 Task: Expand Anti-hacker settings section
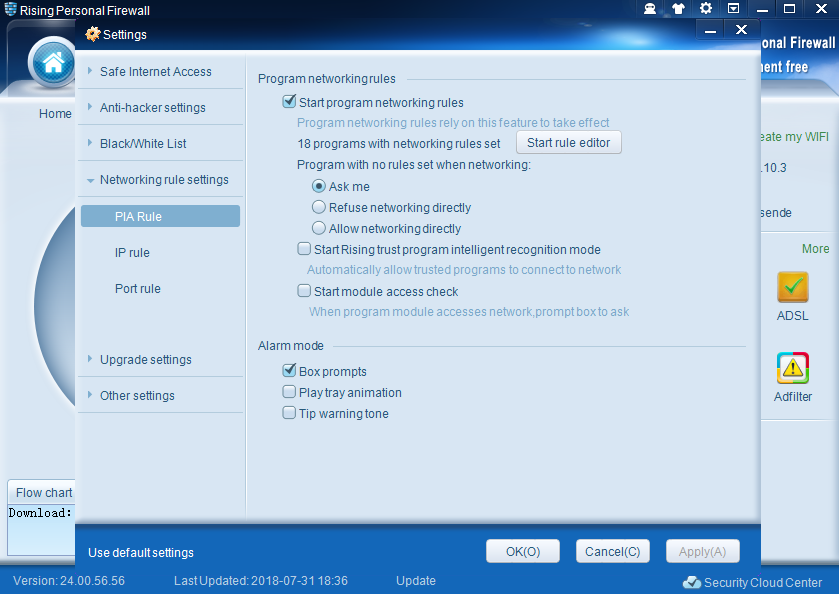[160, 107]
